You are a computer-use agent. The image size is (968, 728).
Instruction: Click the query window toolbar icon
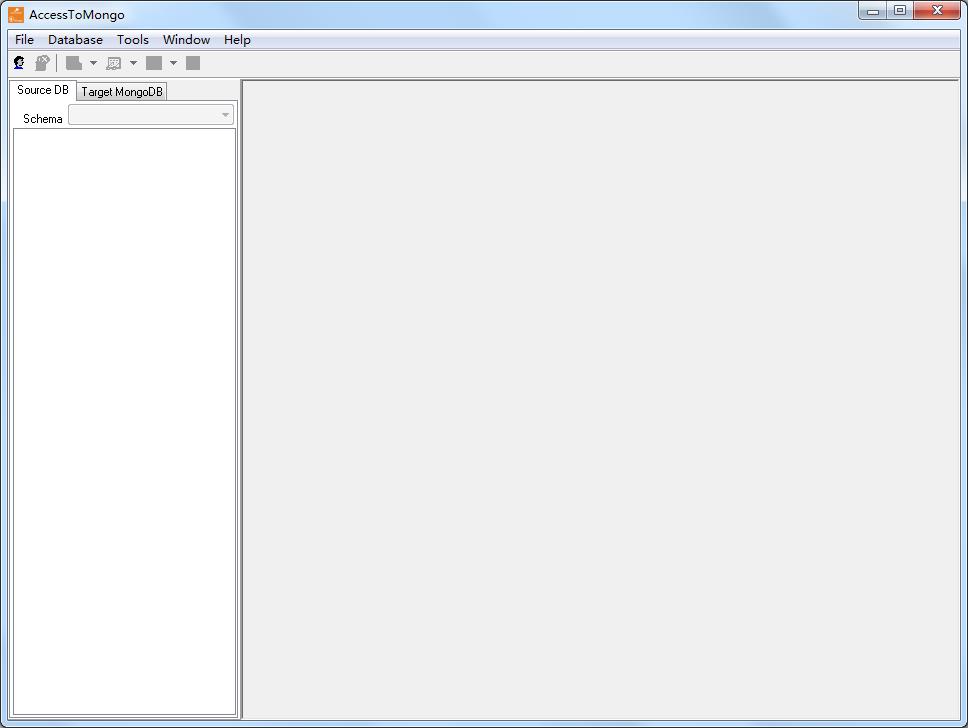[114, 63]
